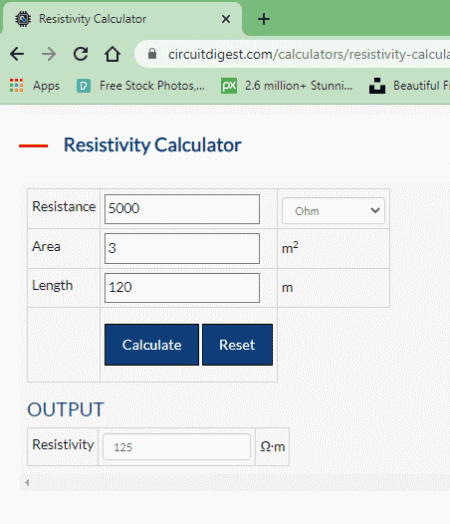Click the horizontal scrollbar left arrow

pyautogui.click(x=27, y=482)
